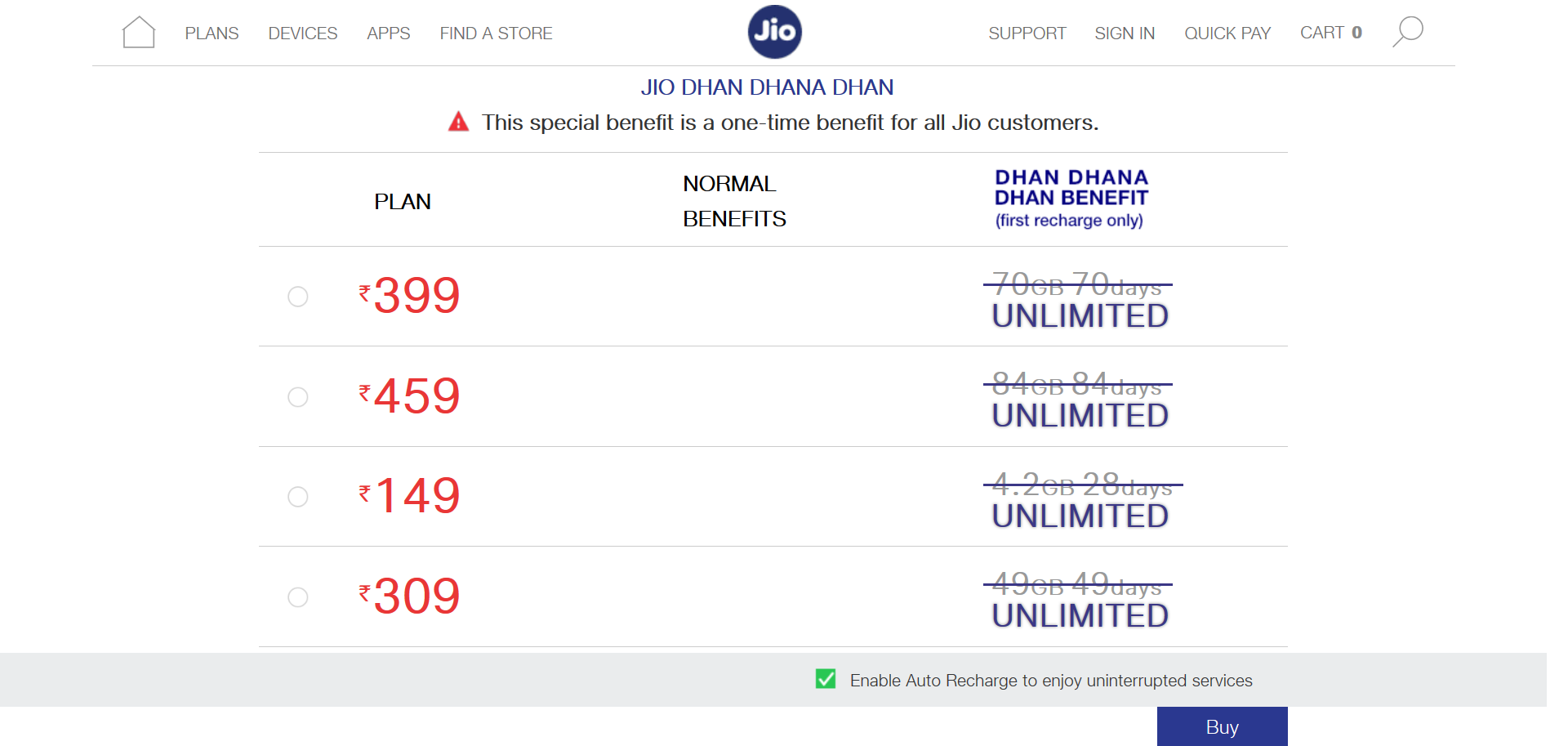
Task: Go to the Apps menu
Action: click(x=388, y=34)
